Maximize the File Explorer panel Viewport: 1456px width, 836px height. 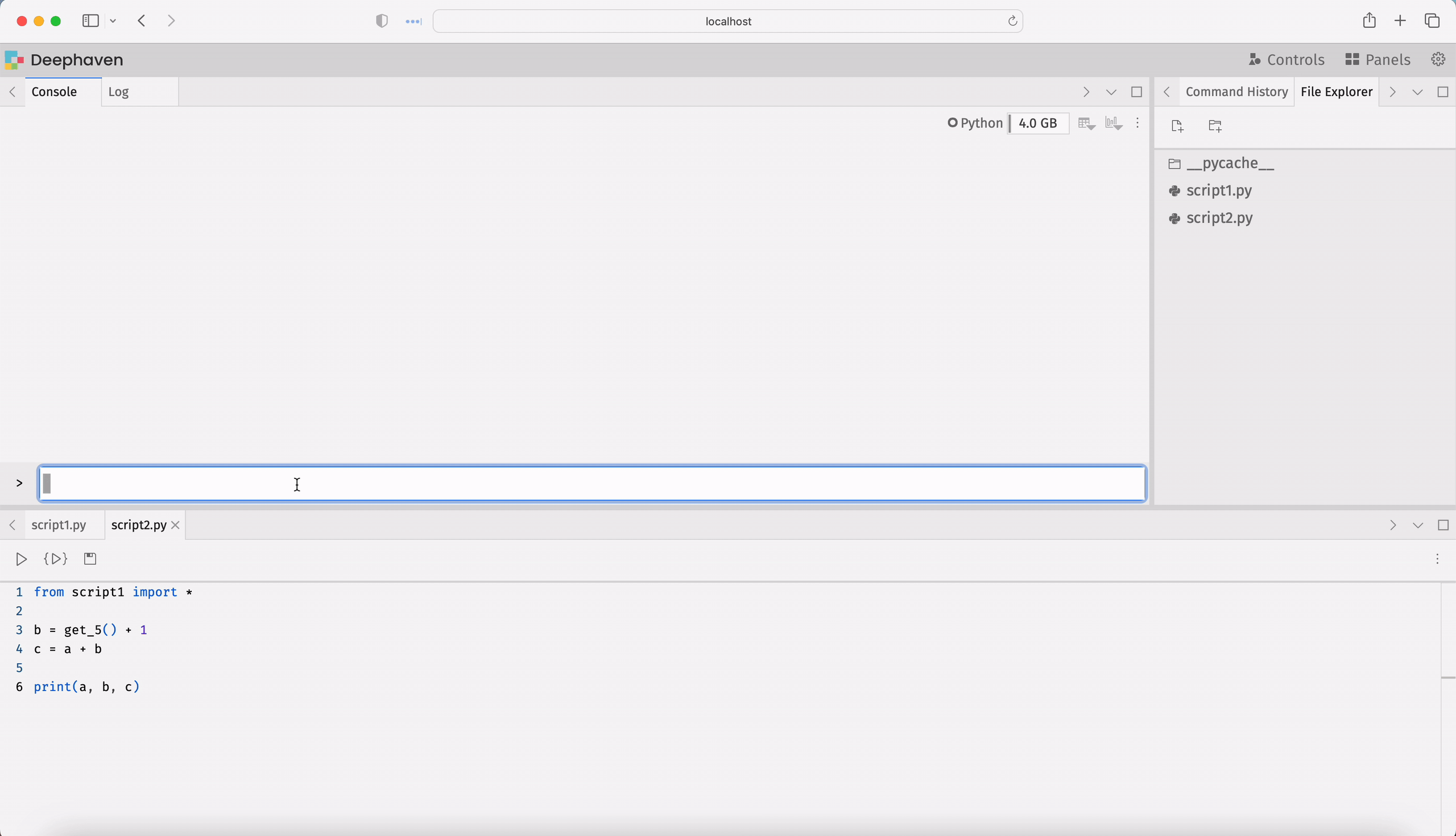tap(1443, 92)
